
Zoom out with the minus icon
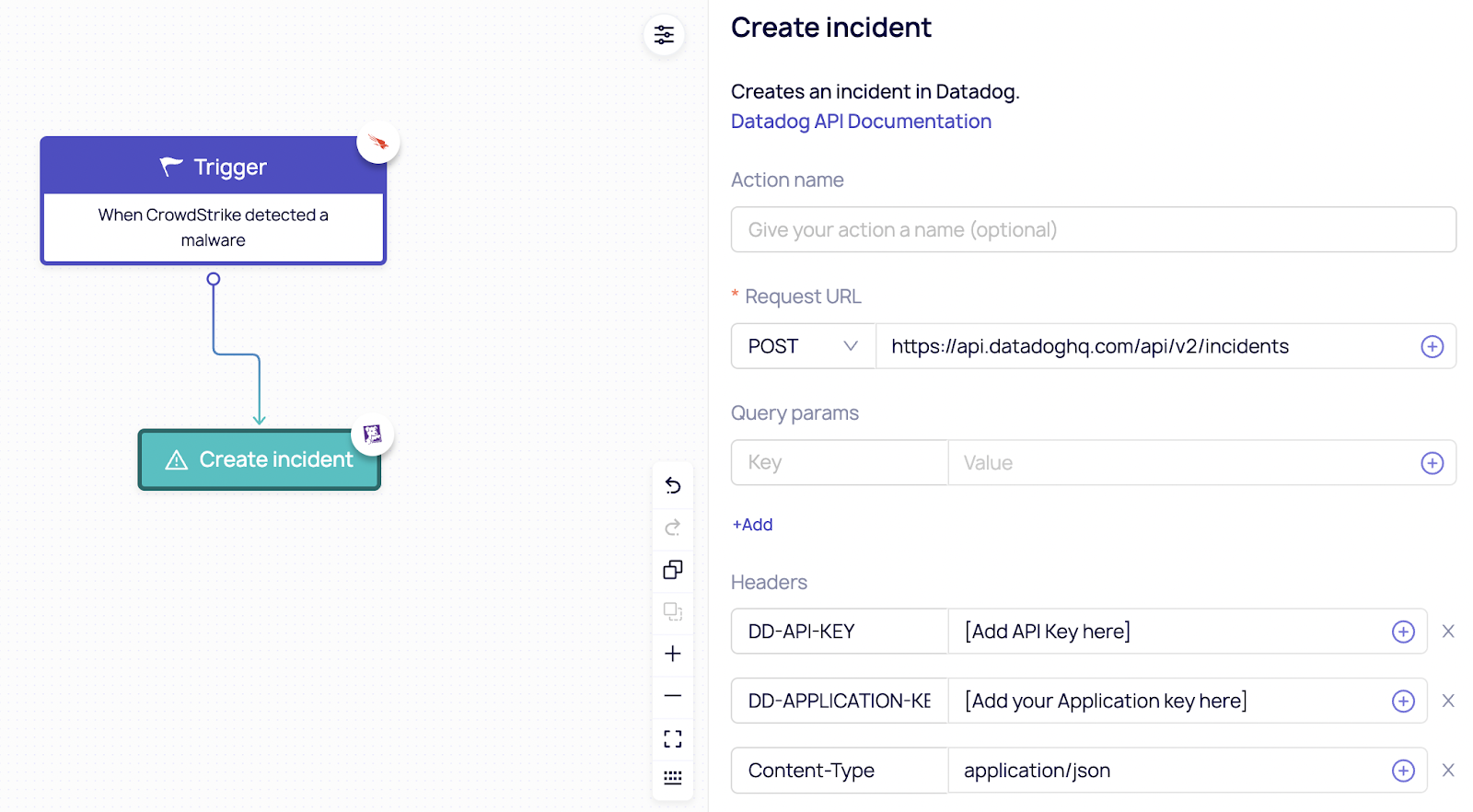673,696
